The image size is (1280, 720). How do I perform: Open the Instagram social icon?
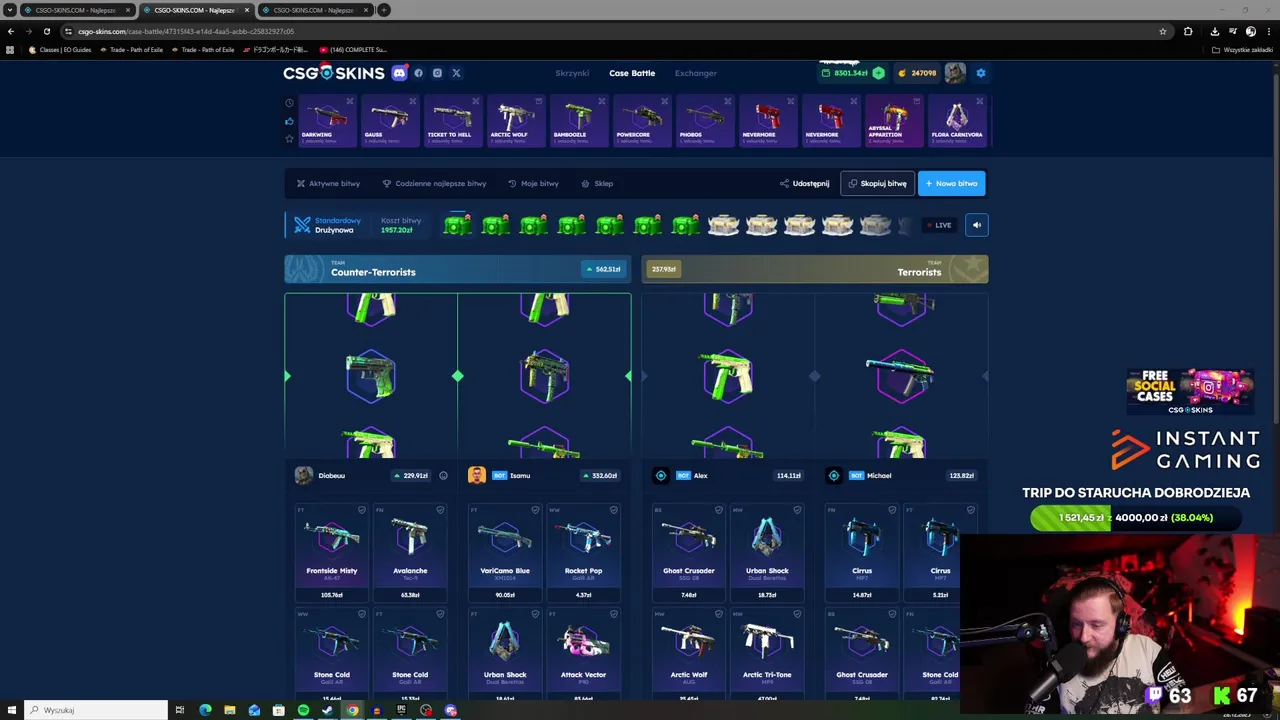point(437,73)
